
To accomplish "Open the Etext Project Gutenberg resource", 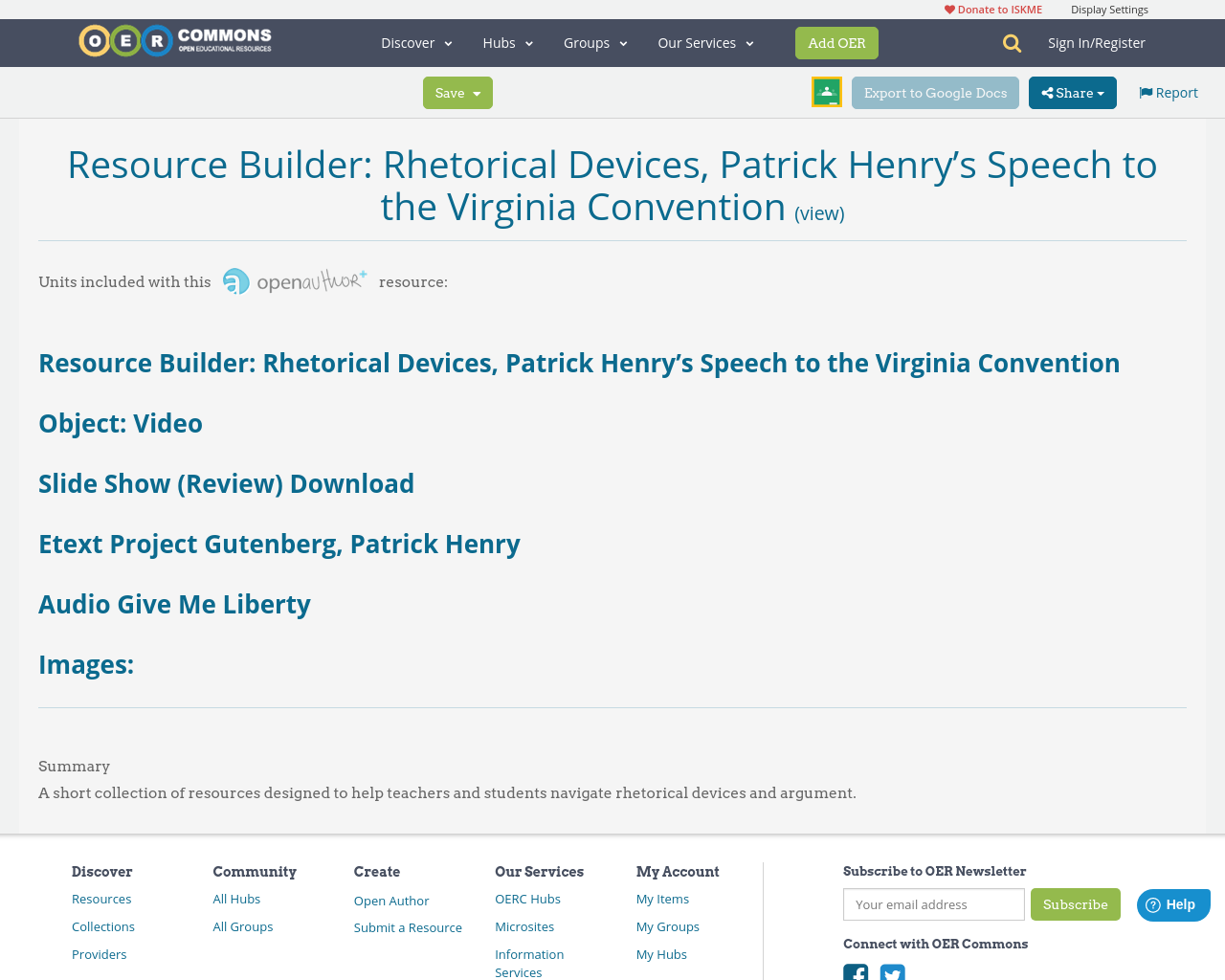I will pyautogui.click(x=278, y=542).
